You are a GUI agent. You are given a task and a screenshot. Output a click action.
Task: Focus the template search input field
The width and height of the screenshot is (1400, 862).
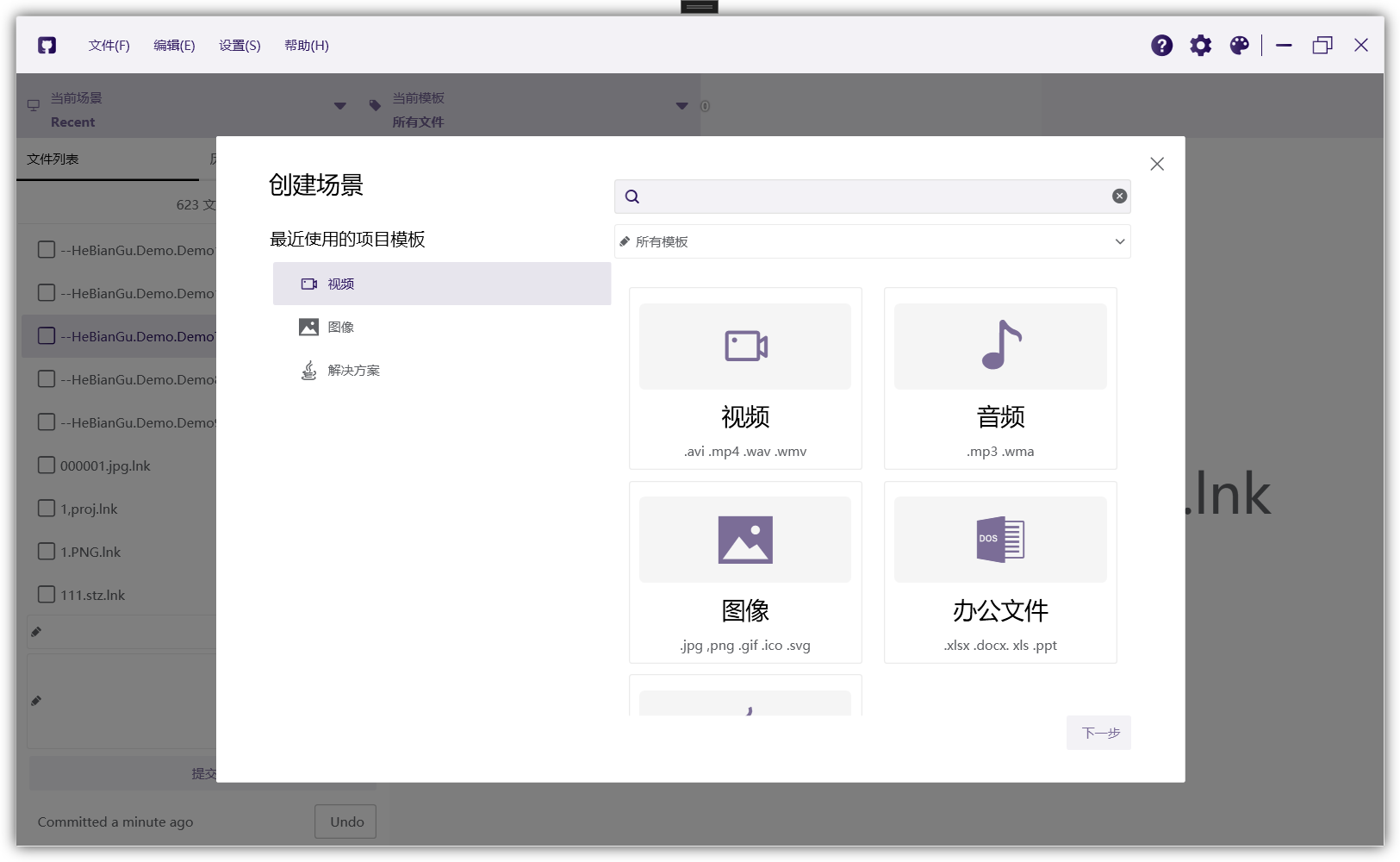(872, 197)
